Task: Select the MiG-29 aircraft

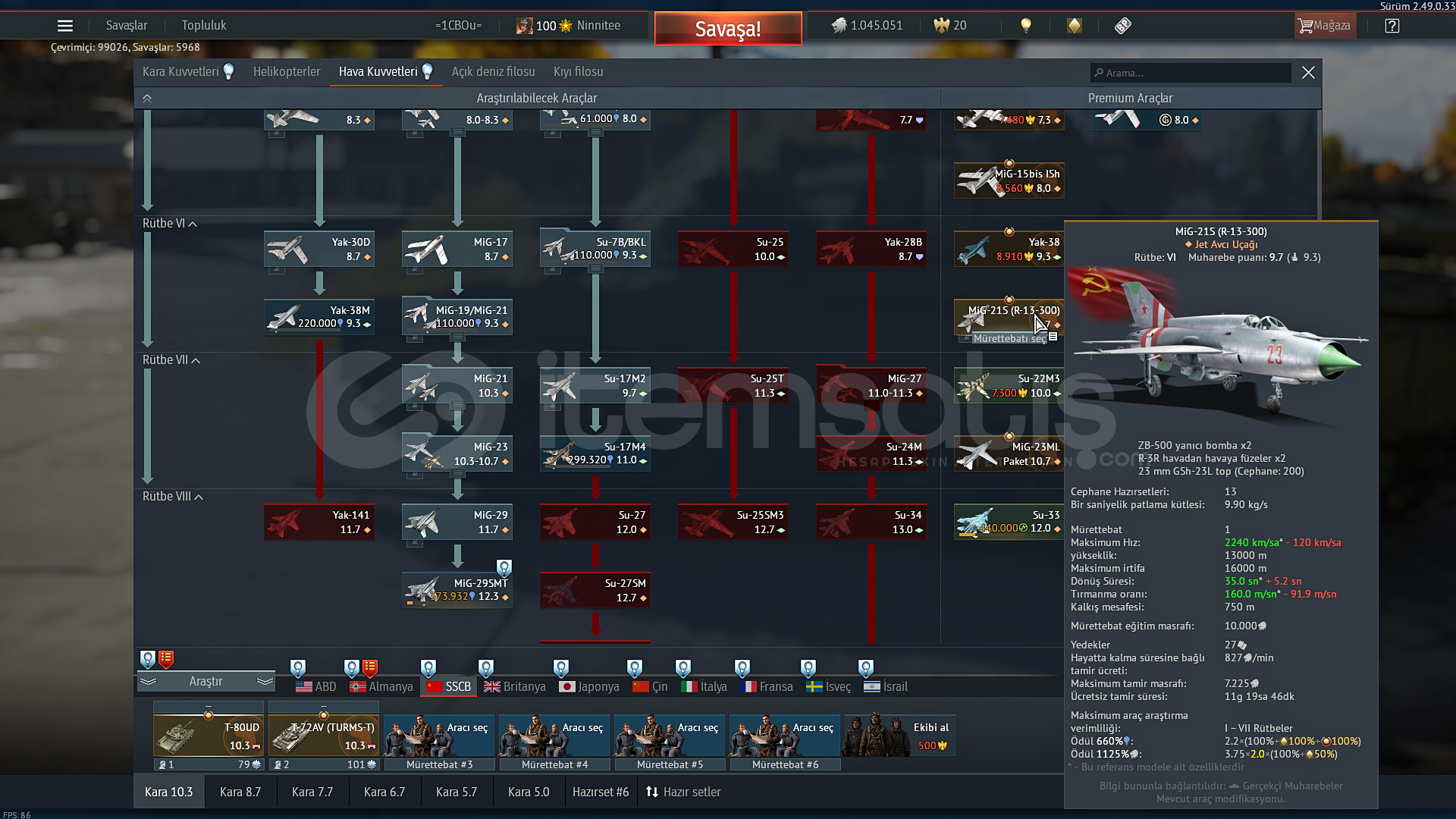Action: [457, 522]
